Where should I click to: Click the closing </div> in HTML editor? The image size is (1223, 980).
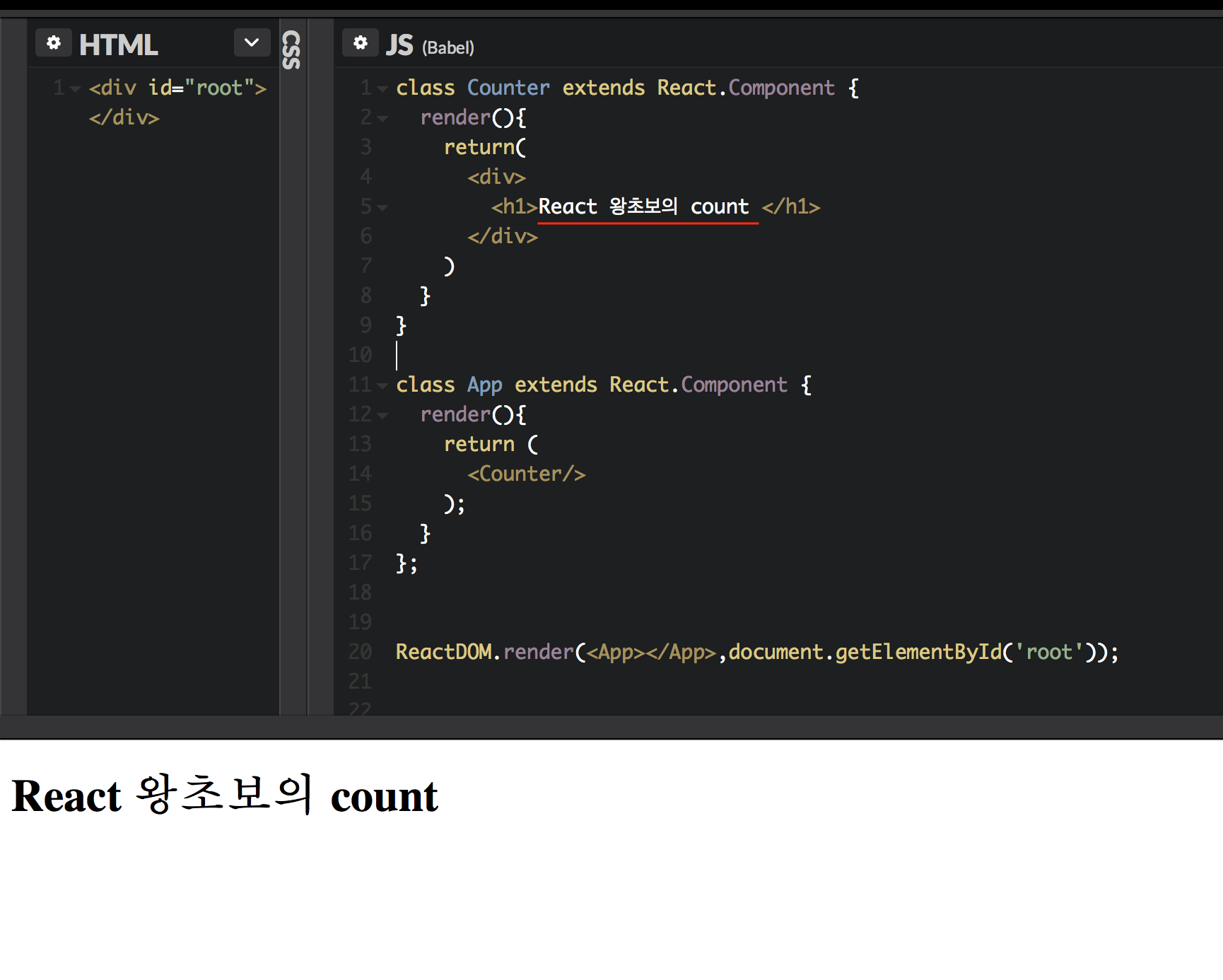[x=124, y=117]
